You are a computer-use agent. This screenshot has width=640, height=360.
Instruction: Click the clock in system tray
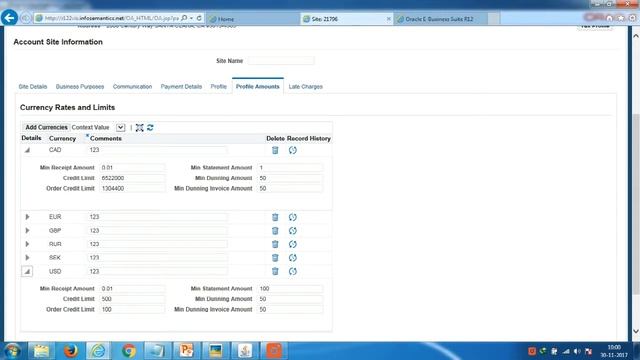(614, 351)
